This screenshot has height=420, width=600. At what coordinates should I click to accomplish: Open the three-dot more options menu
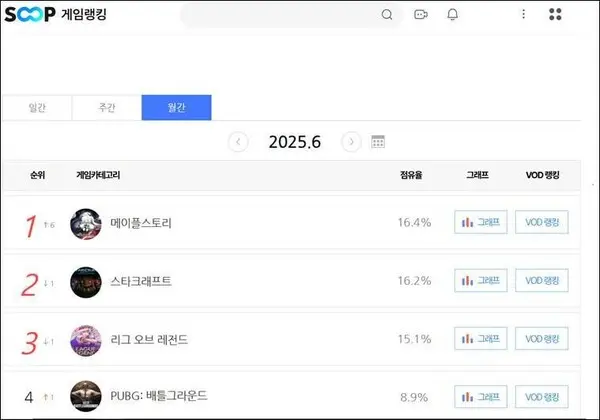click(x=523, y=15)
